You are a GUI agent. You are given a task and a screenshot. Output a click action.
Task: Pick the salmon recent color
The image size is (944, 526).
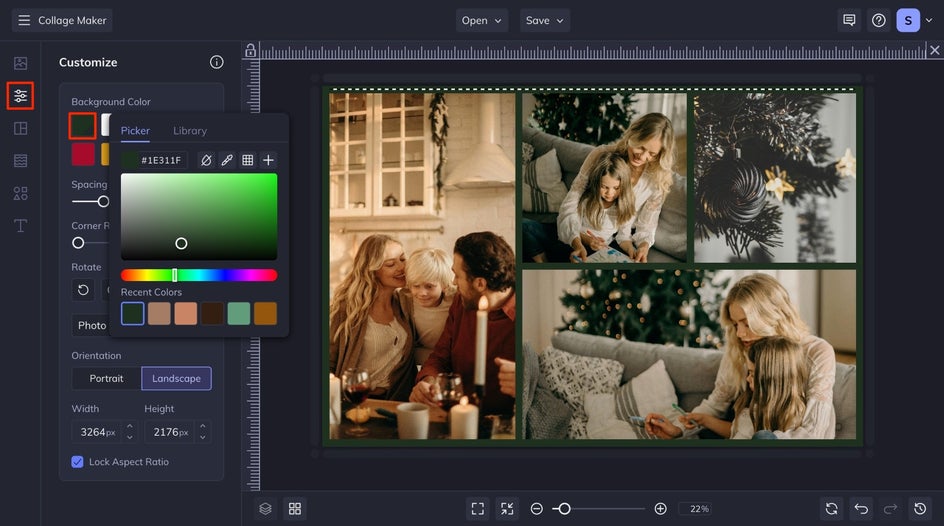[185, 314]
